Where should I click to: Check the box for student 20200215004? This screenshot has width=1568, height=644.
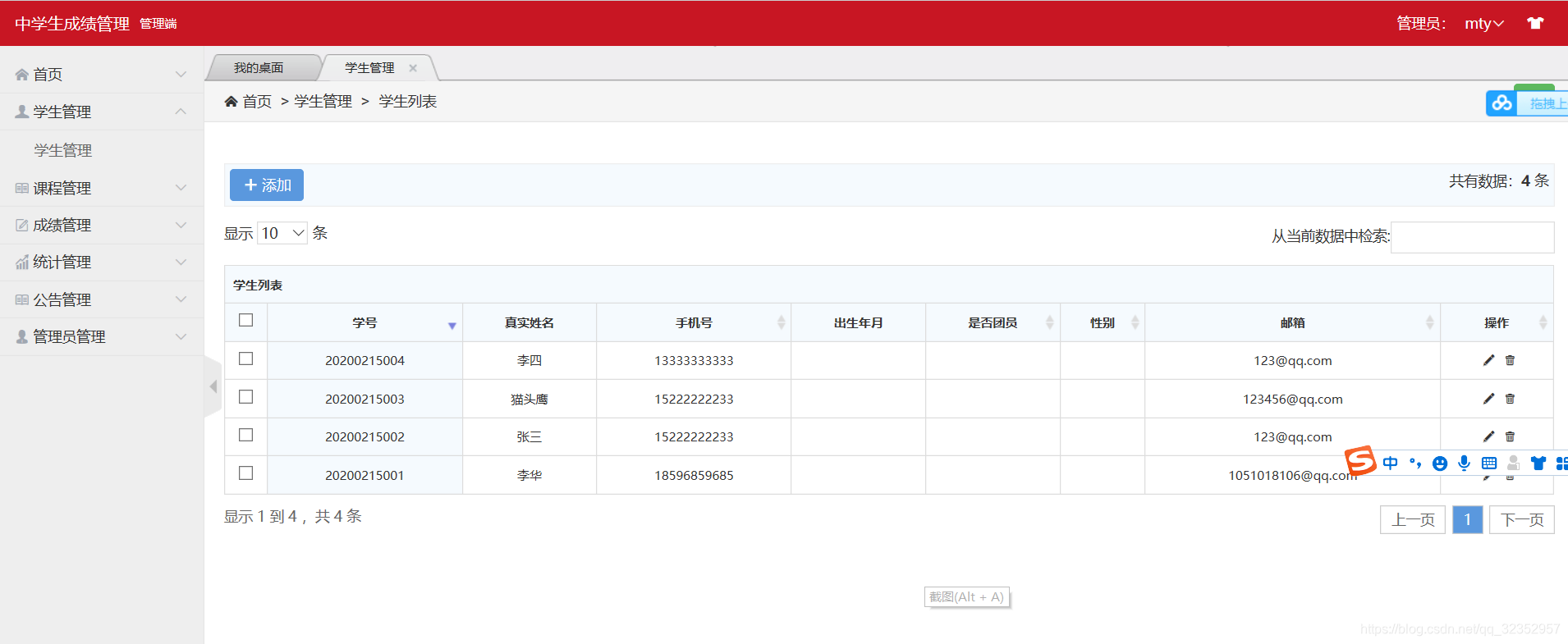(245, 359)
